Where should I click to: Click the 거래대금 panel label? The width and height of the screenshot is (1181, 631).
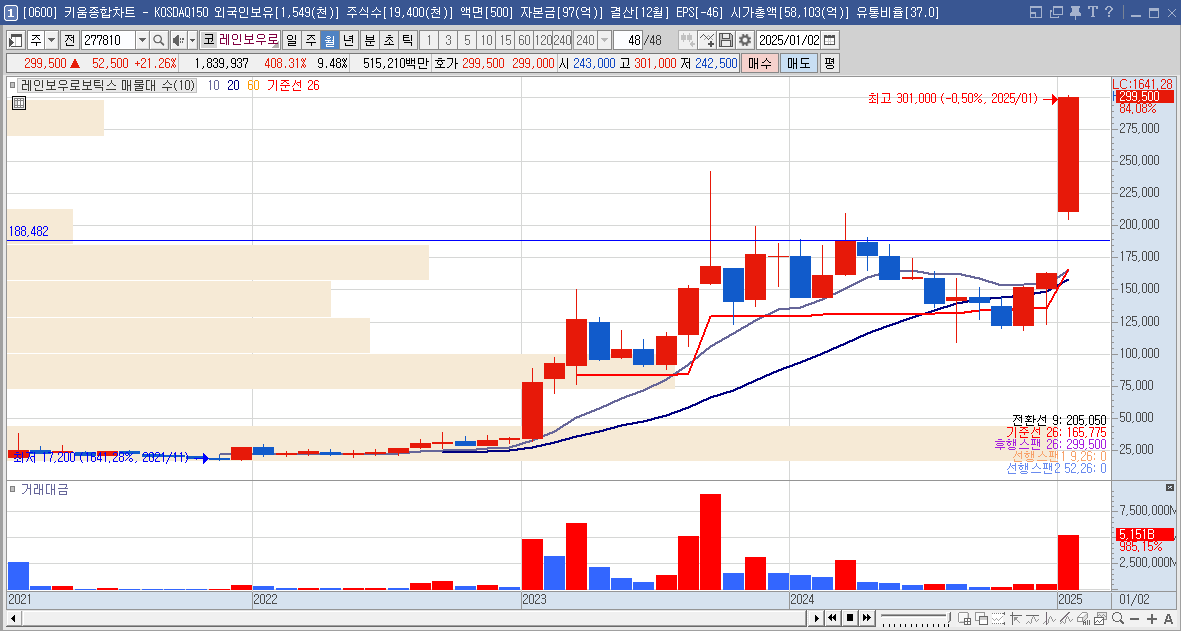[44, 489]
